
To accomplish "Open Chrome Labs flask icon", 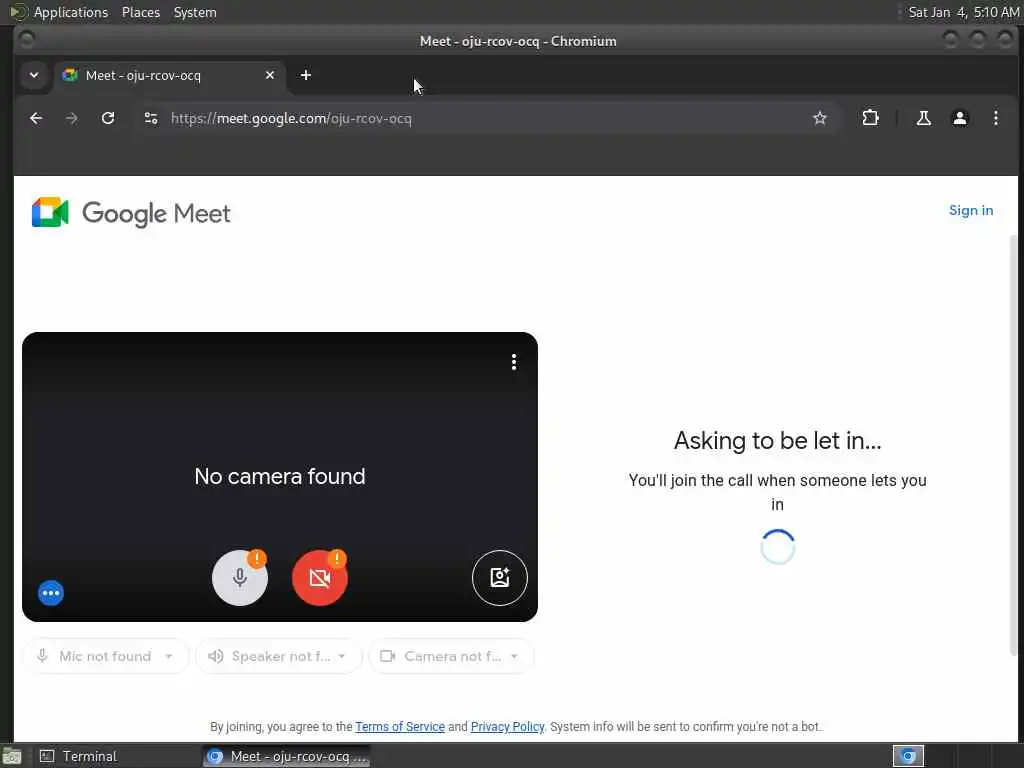I will [x=923, y=118].
